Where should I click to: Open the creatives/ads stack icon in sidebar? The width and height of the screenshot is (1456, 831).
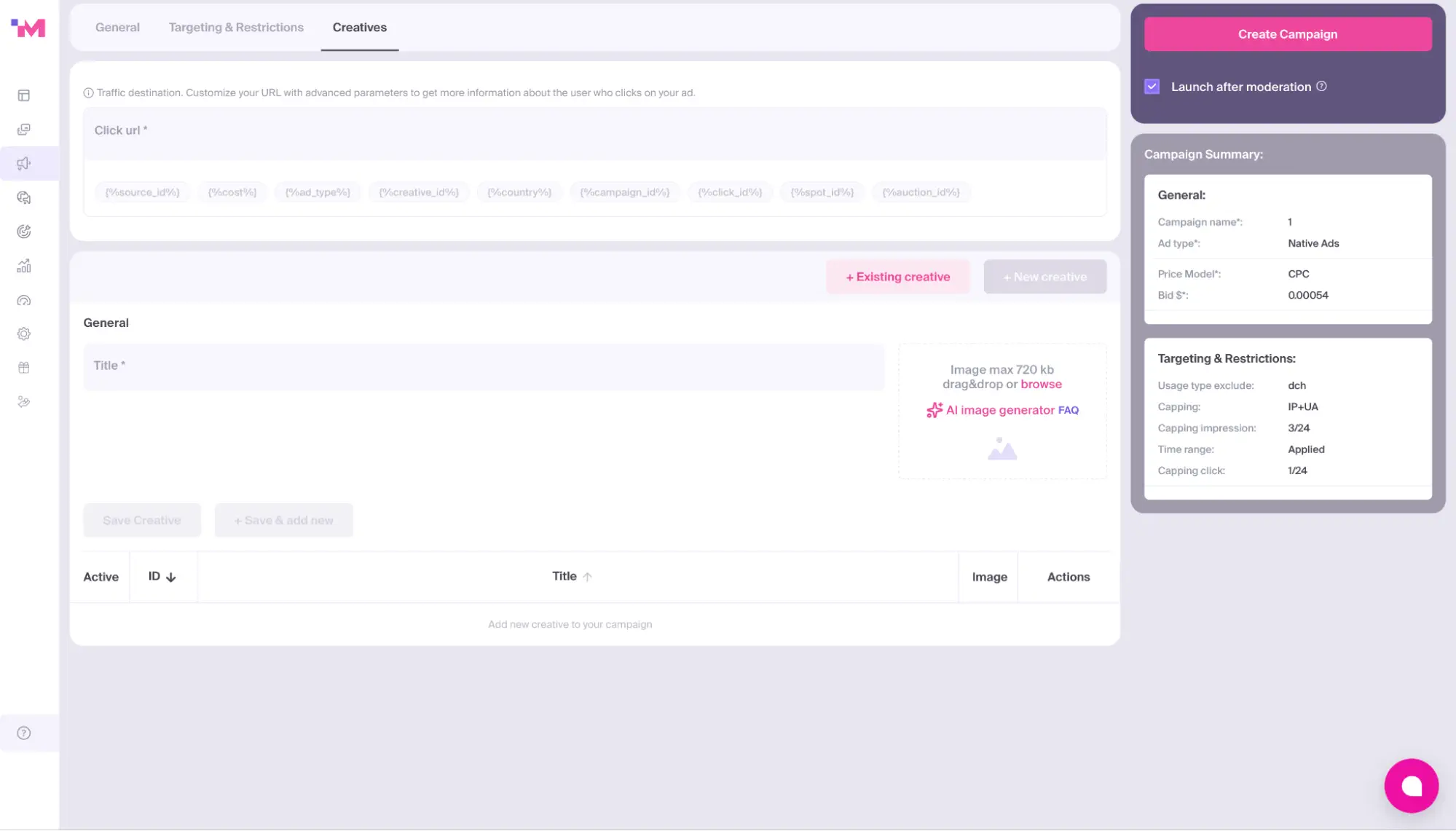pyautogui.click(x=24, y=130)
